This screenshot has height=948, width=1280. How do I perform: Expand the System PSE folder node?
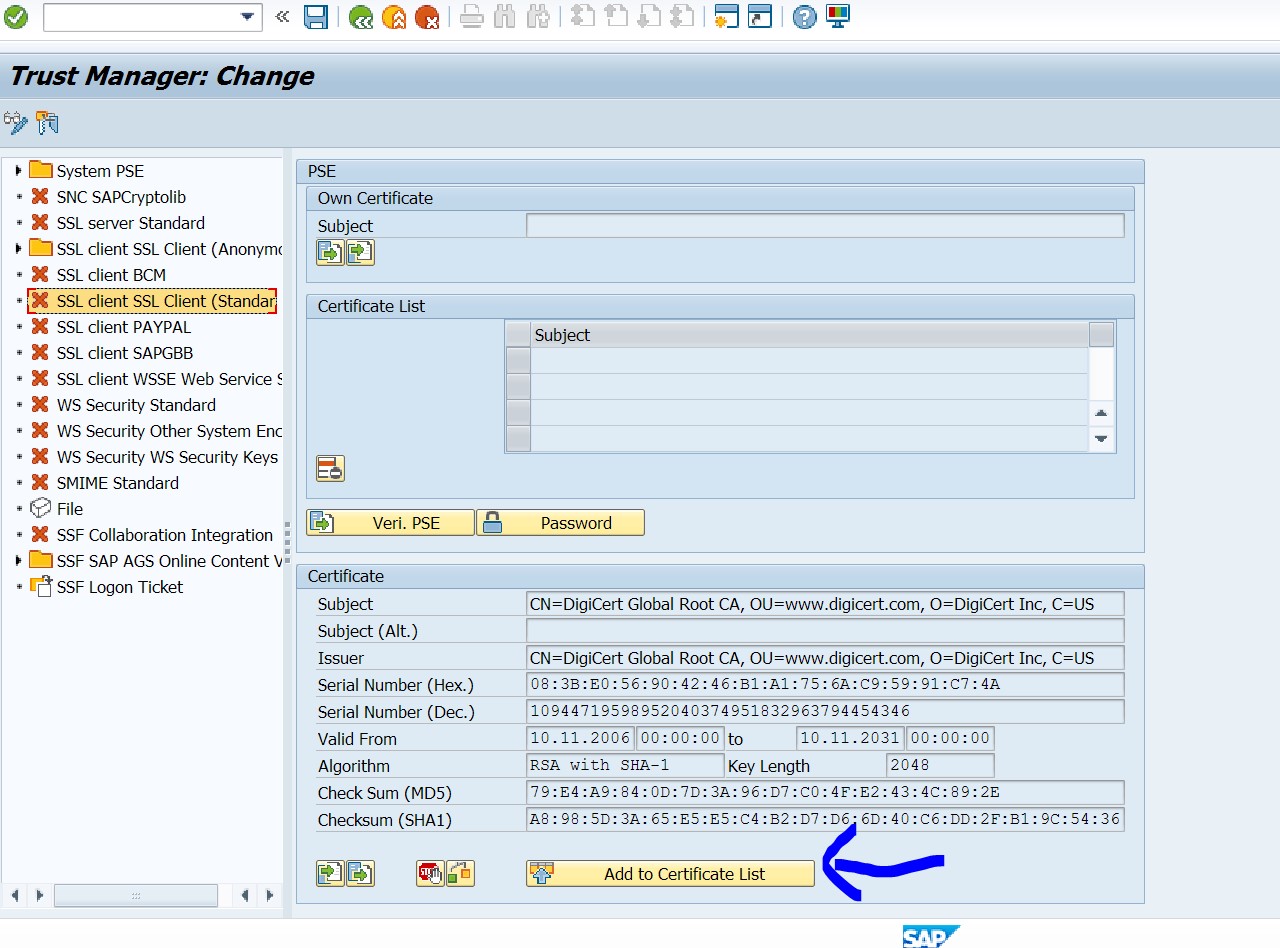tap(18, 171)
